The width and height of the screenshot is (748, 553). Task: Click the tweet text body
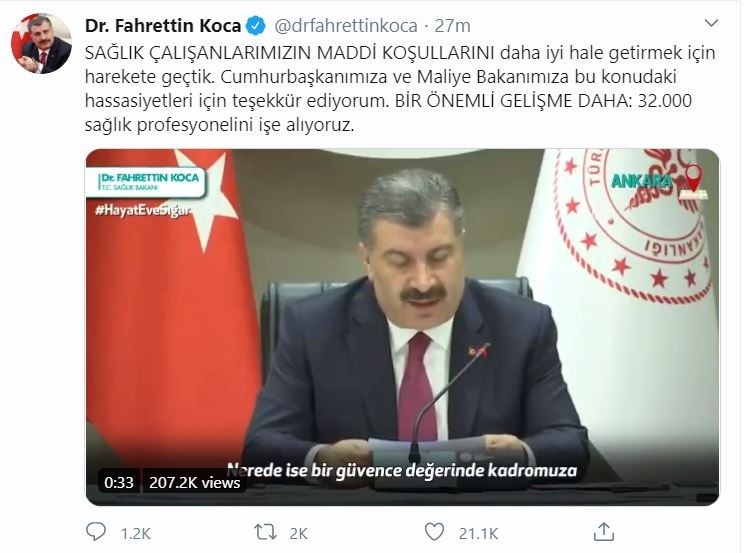(400, 89)
